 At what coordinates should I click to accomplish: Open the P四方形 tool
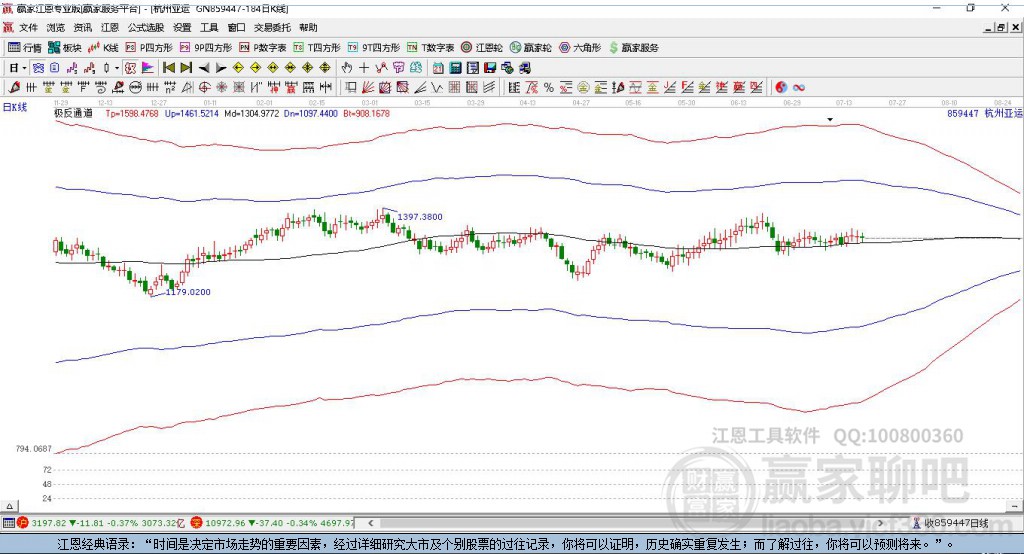[149, 48]
